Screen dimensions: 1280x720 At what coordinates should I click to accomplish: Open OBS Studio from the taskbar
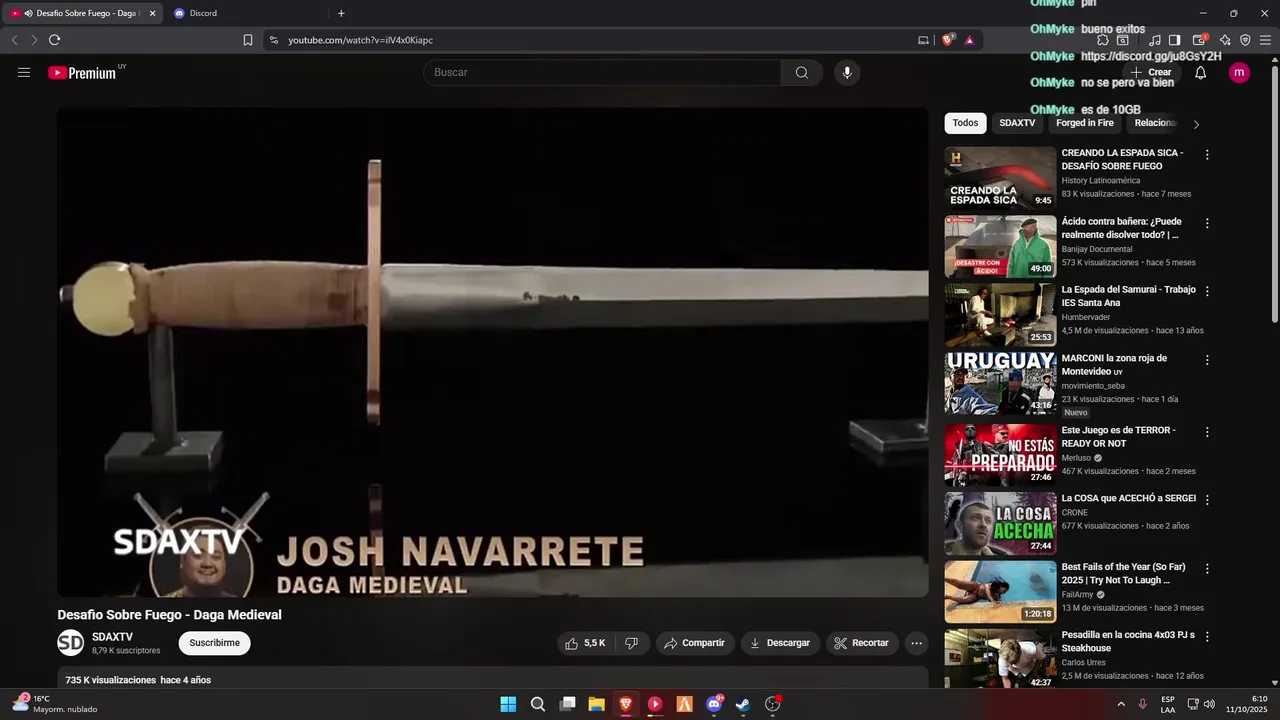773,704
